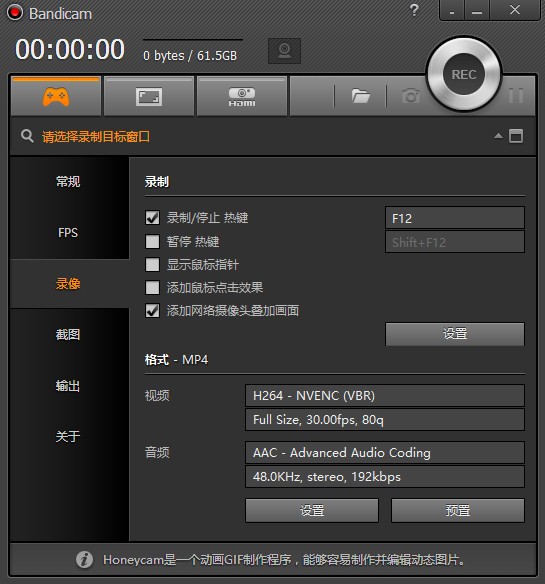Switch to the FPS tab
Image resolution: width=545 pixels, height=584 pixels.
(x=68, y=233)
